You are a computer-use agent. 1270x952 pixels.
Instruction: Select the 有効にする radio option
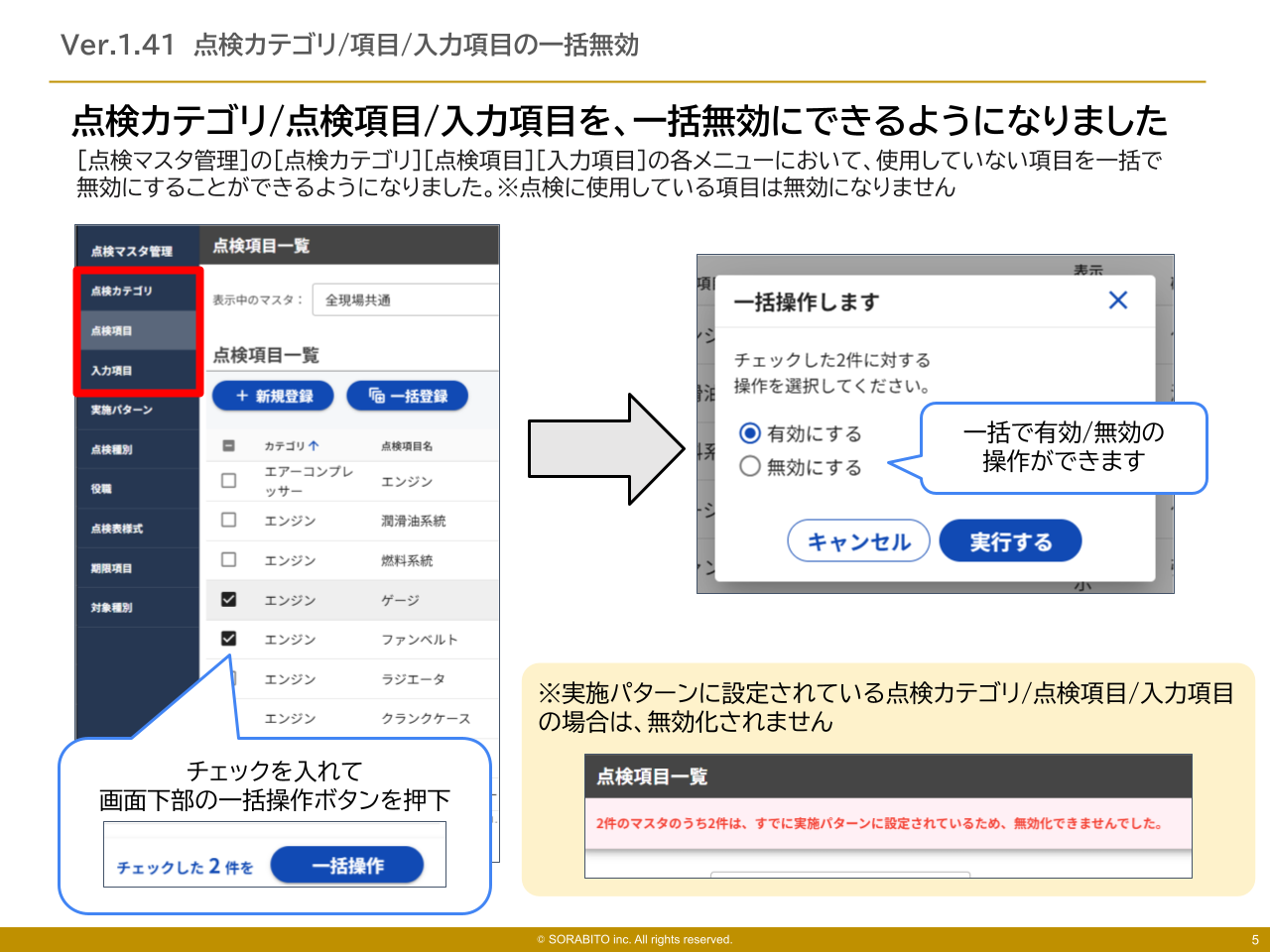(750, 433)
